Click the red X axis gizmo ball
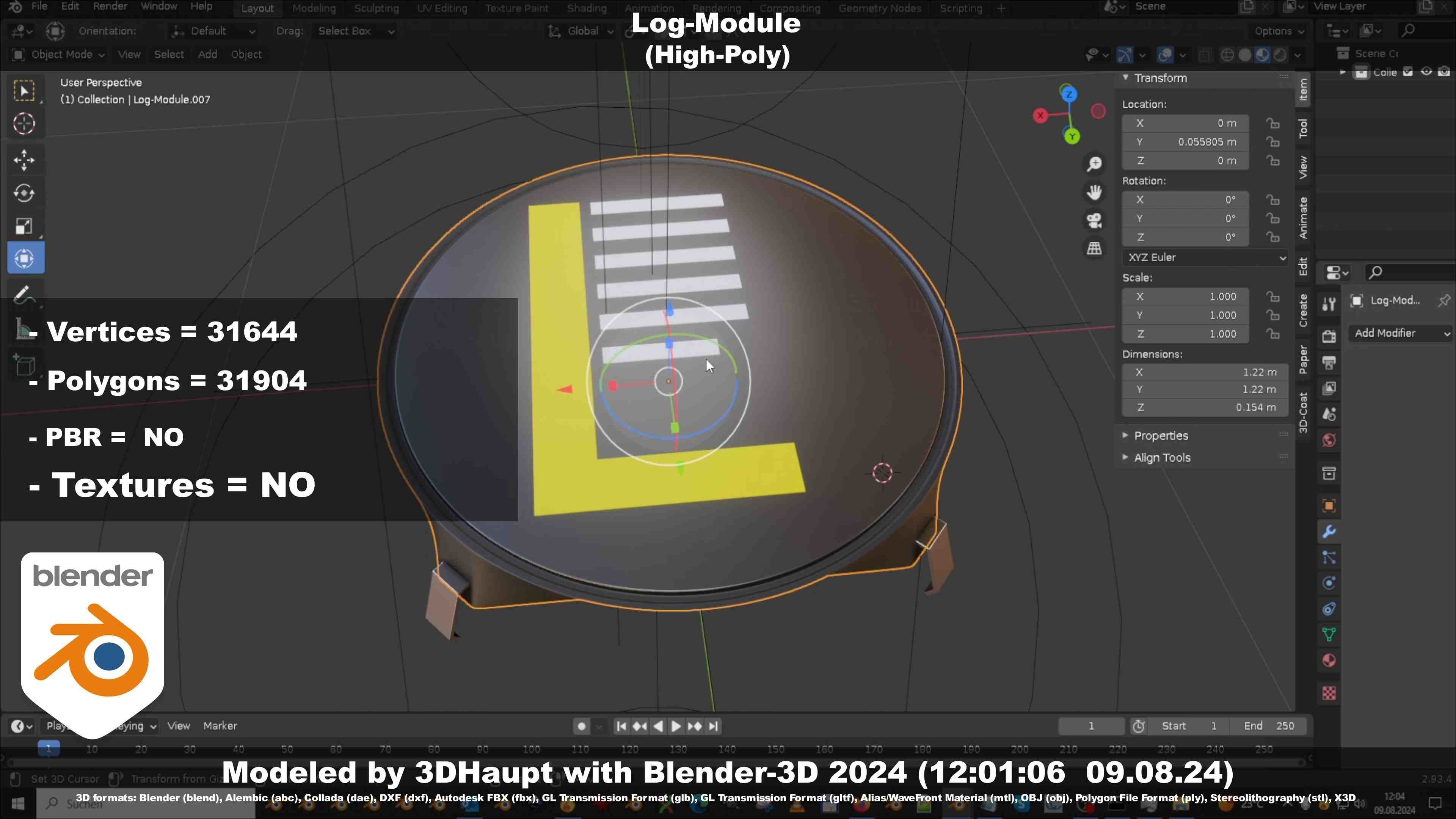 point(1040,115)
